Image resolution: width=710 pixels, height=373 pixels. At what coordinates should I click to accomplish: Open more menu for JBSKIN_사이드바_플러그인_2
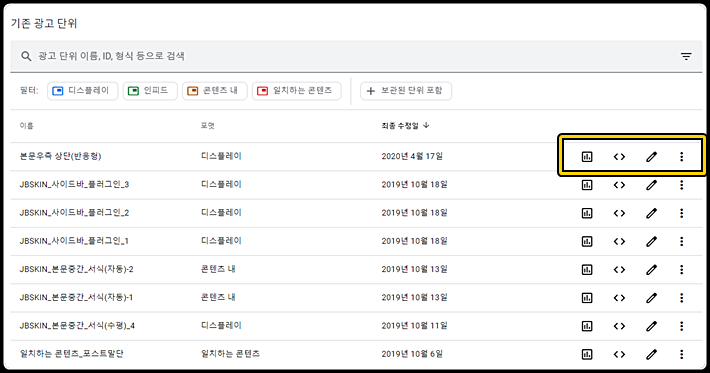coord(681,213)
